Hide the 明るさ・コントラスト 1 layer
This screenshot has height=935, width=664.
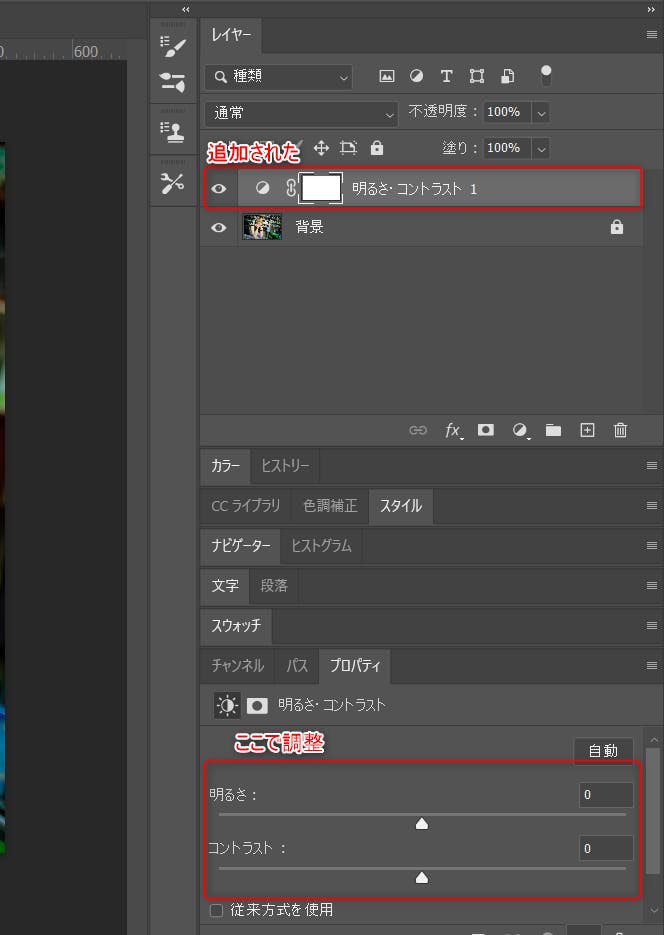point(219,188)
